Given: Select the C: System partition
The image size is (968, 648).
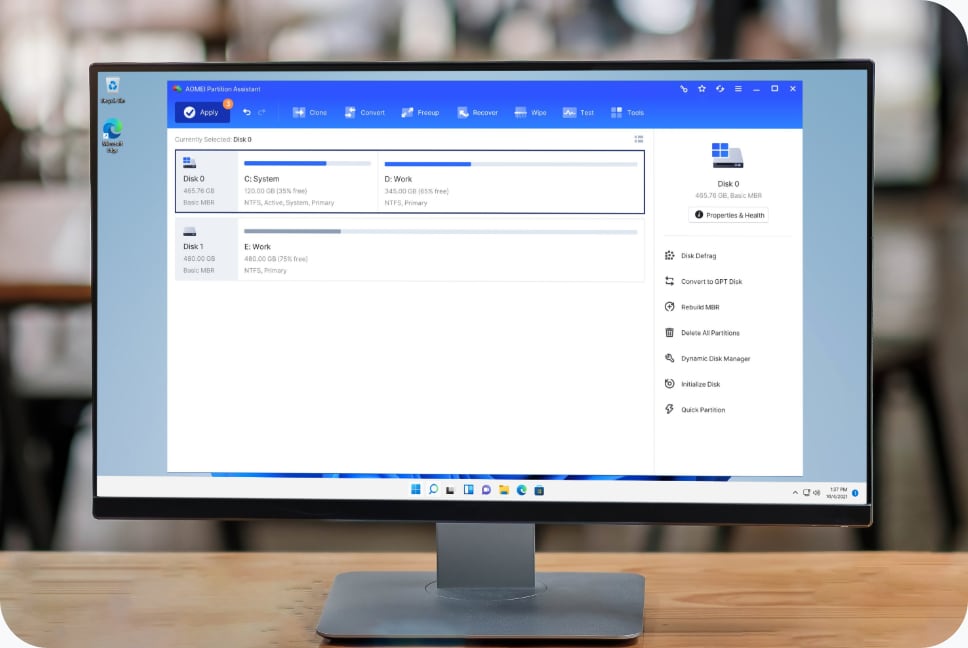Looking at the screenshot, I should tap(307, 182).
